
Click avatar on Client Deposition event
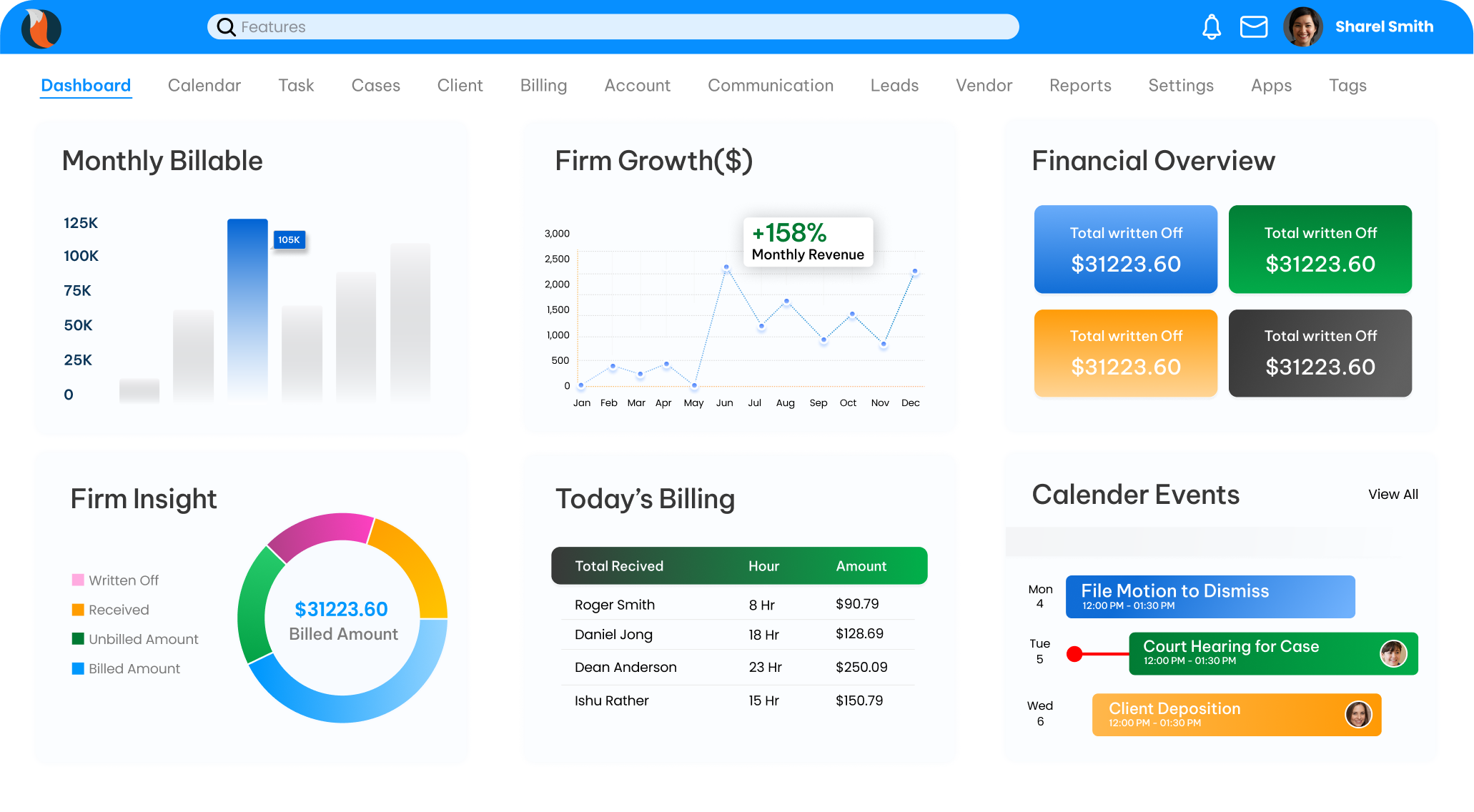pyautogui.click(x=1357, y=714)
